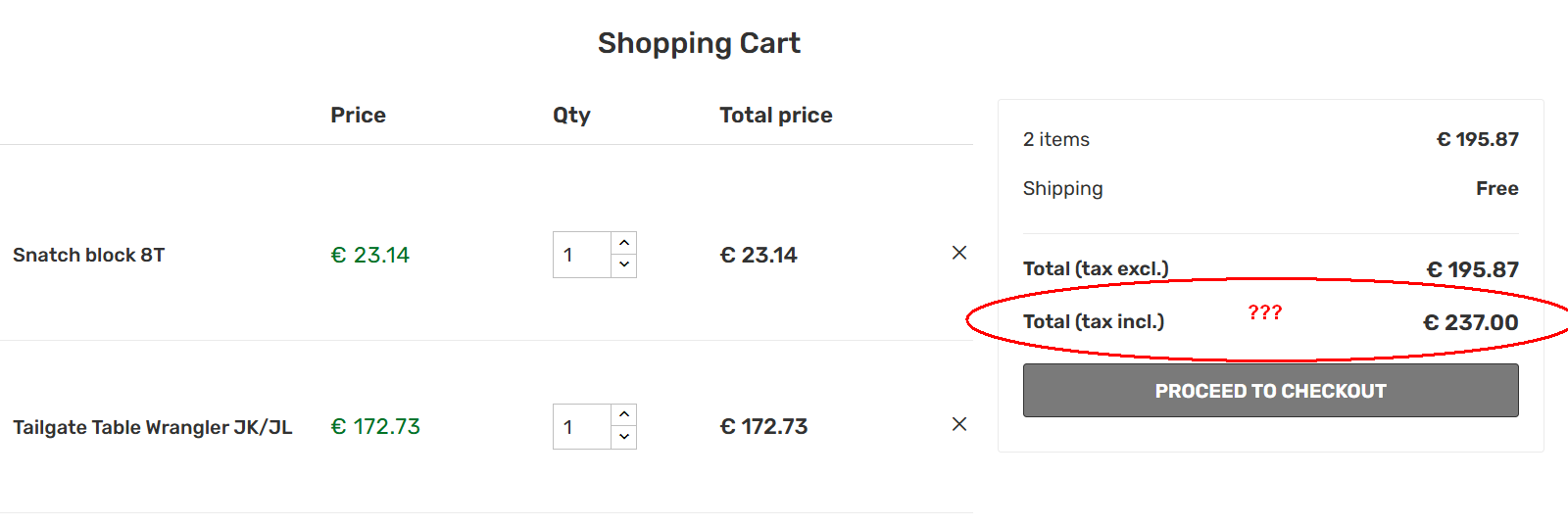Click the € 237.00 tax-included total amount
The width and height of the screenshot is (1568, 526).
pyautogui.click(x=1470, y=322)
